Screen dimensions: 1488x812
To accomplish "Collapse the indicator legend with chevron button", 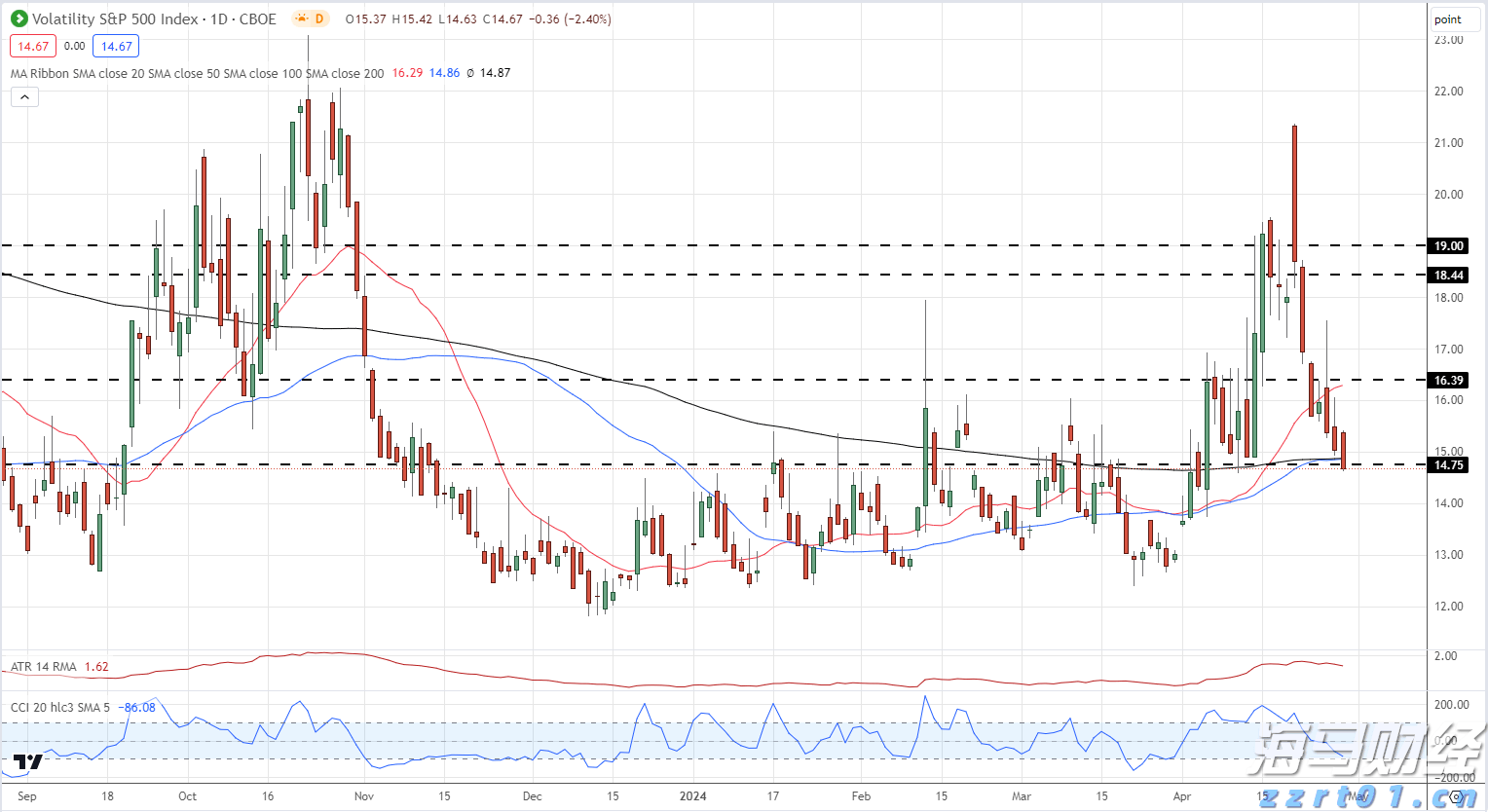I will click(x=24, y=96).
